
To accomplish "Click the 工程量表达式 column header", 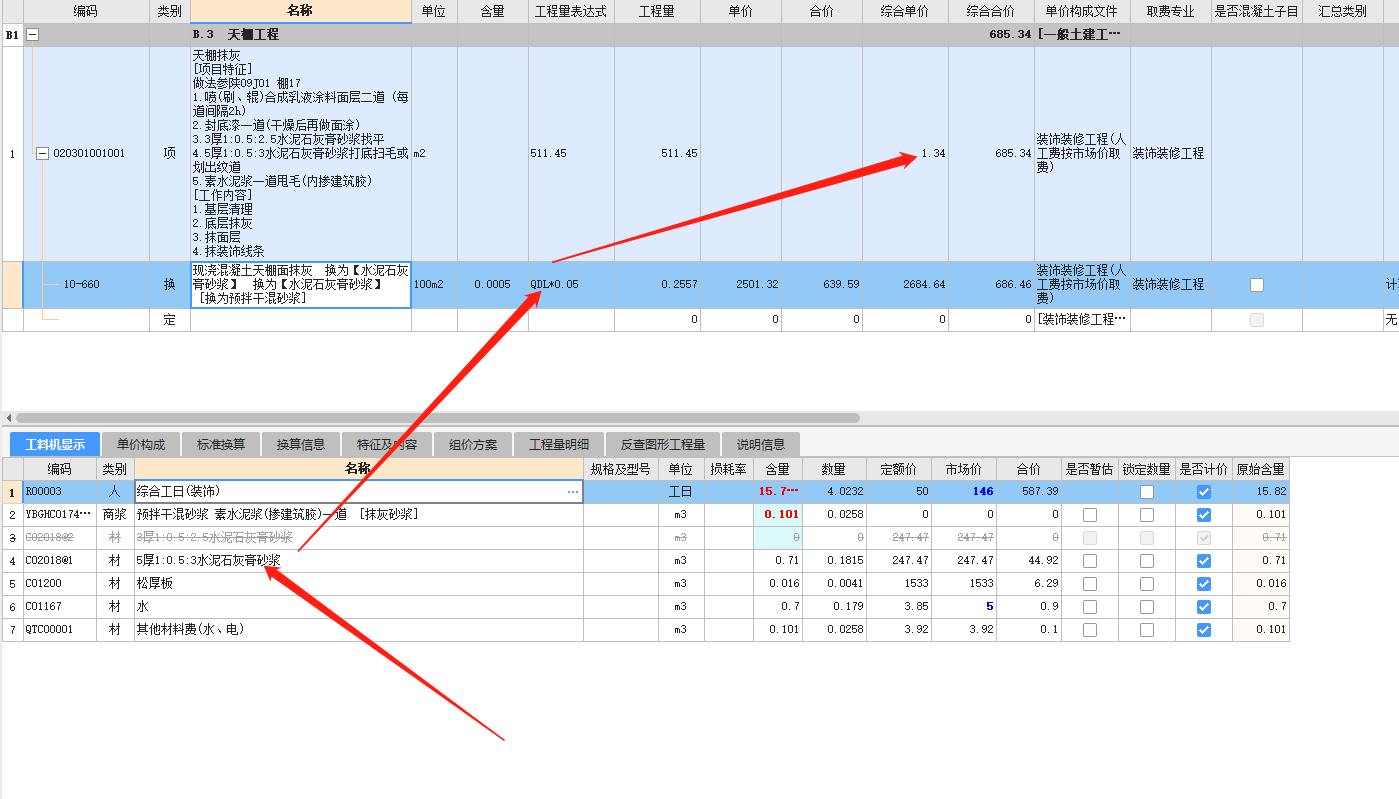I will point(571,12).
